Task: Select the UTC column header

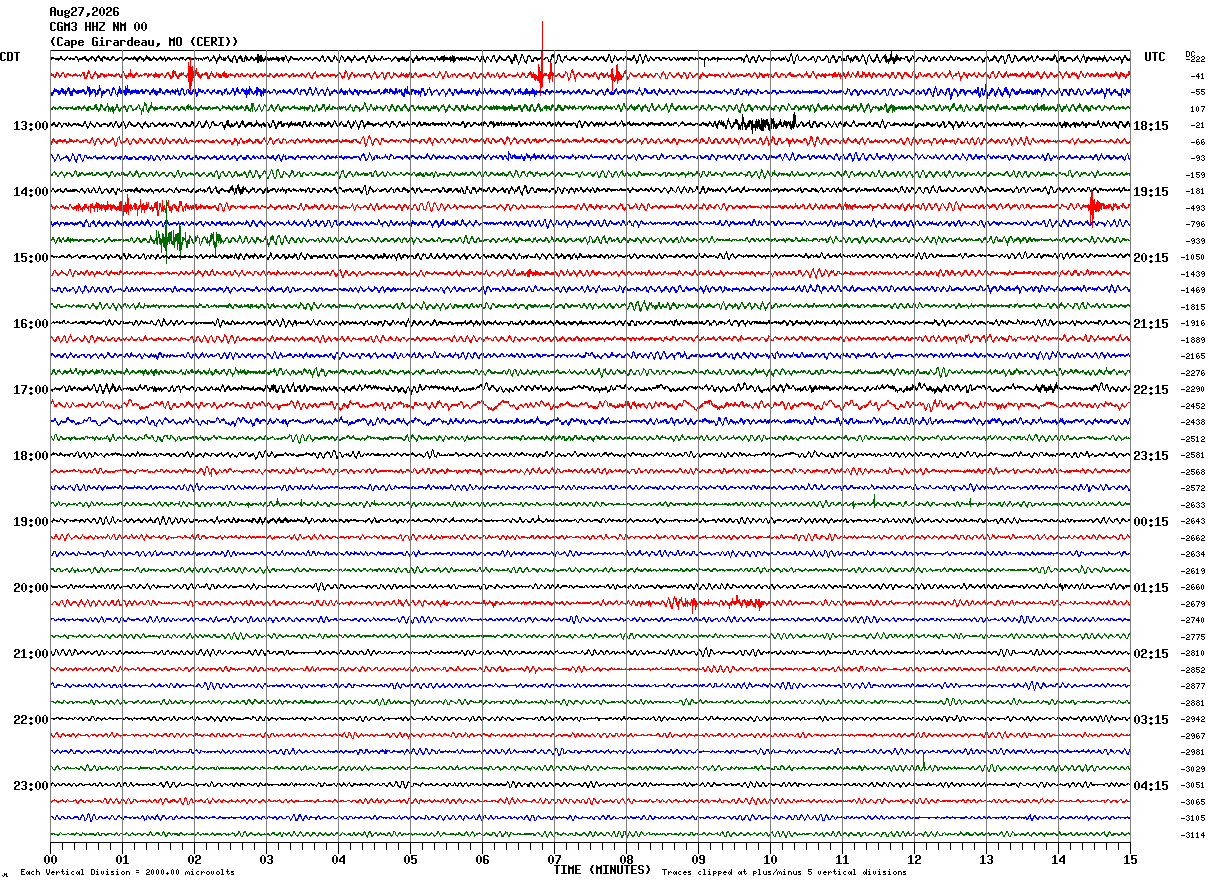Action: (x=1155, y=57)
